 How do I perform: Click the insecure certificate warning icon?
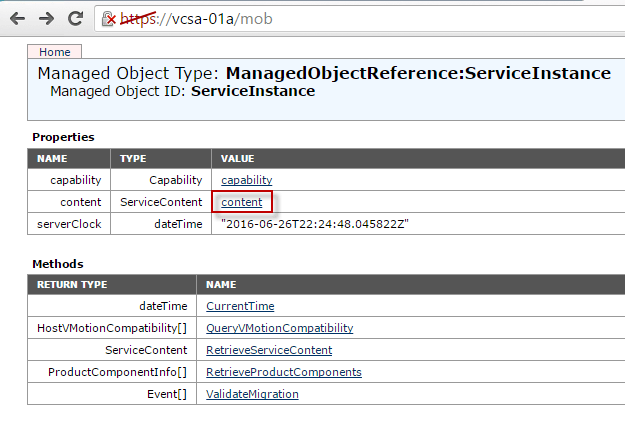112,19
